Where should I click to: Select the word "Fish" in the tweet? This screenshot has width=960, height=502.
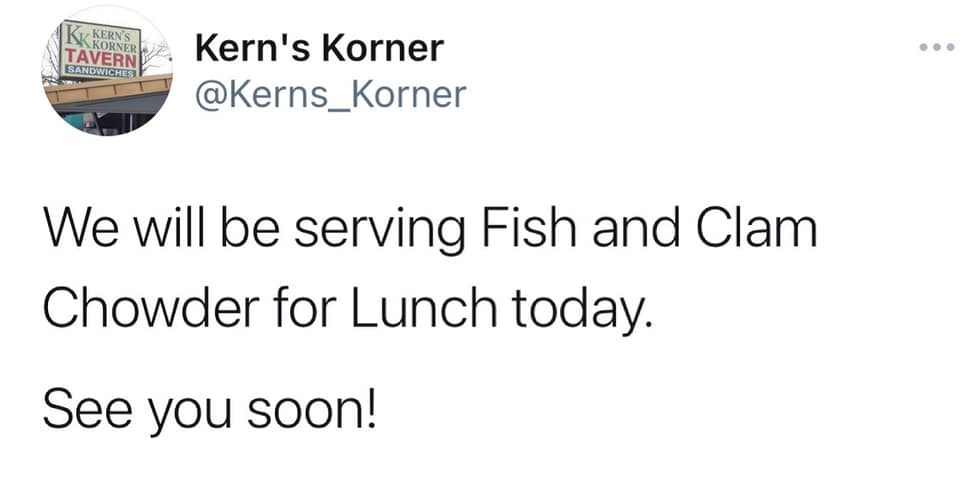coord(530,228)
